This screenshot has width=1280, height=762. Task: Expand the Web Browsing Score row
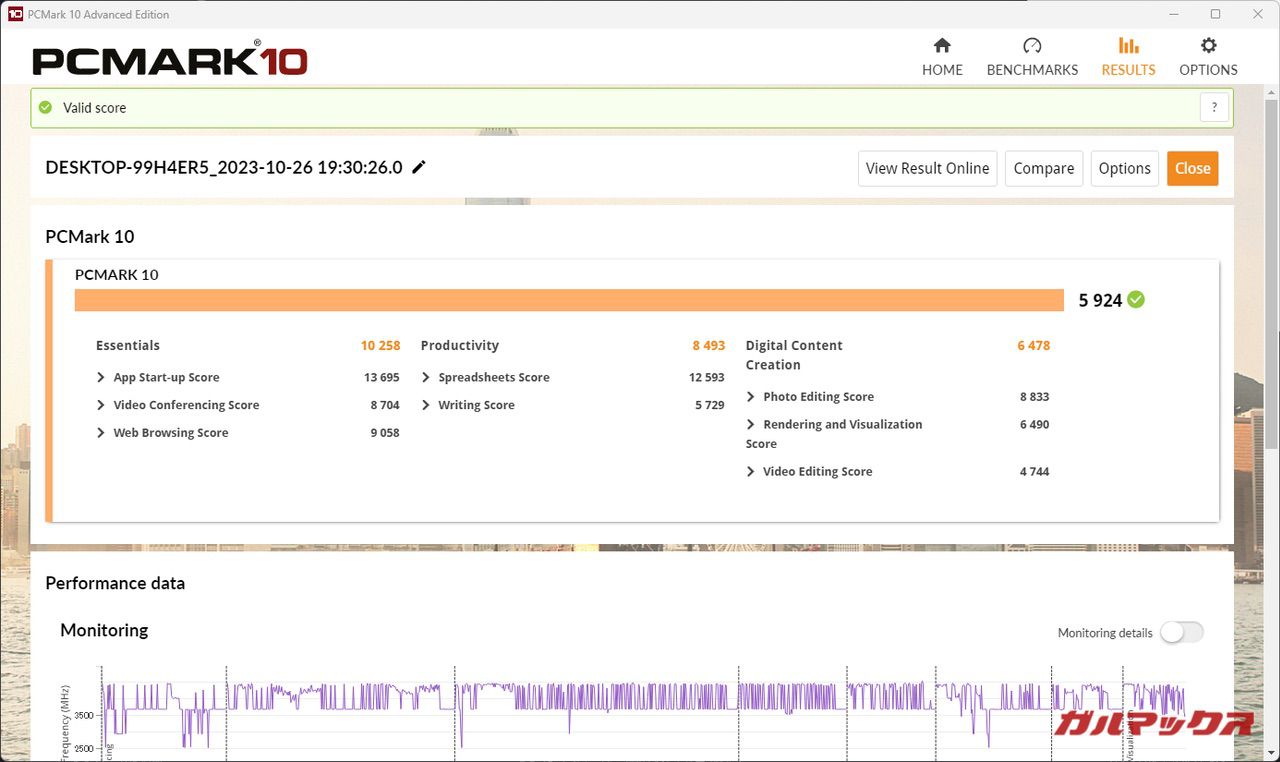pyautogui.click(x=101, y=433)
